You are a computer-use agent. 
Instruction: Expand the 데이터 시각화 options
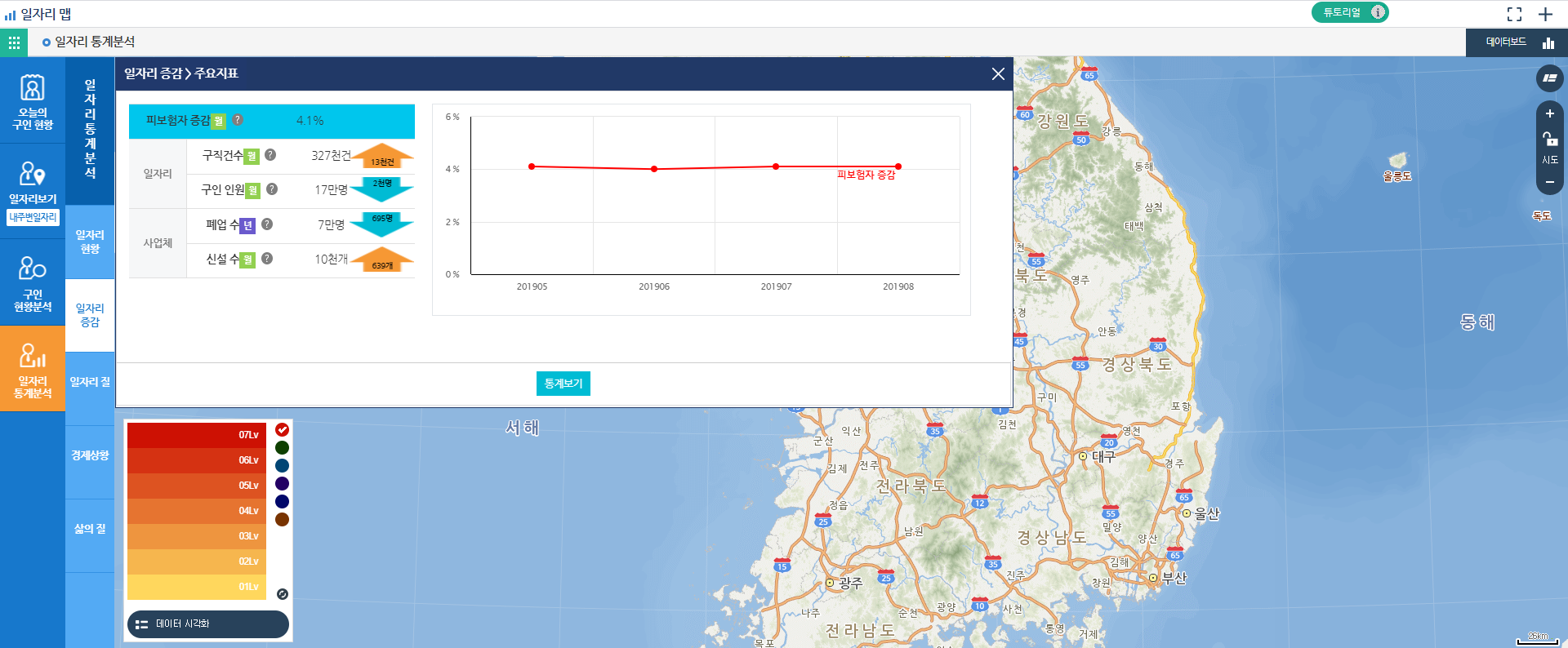pos(208,624)
